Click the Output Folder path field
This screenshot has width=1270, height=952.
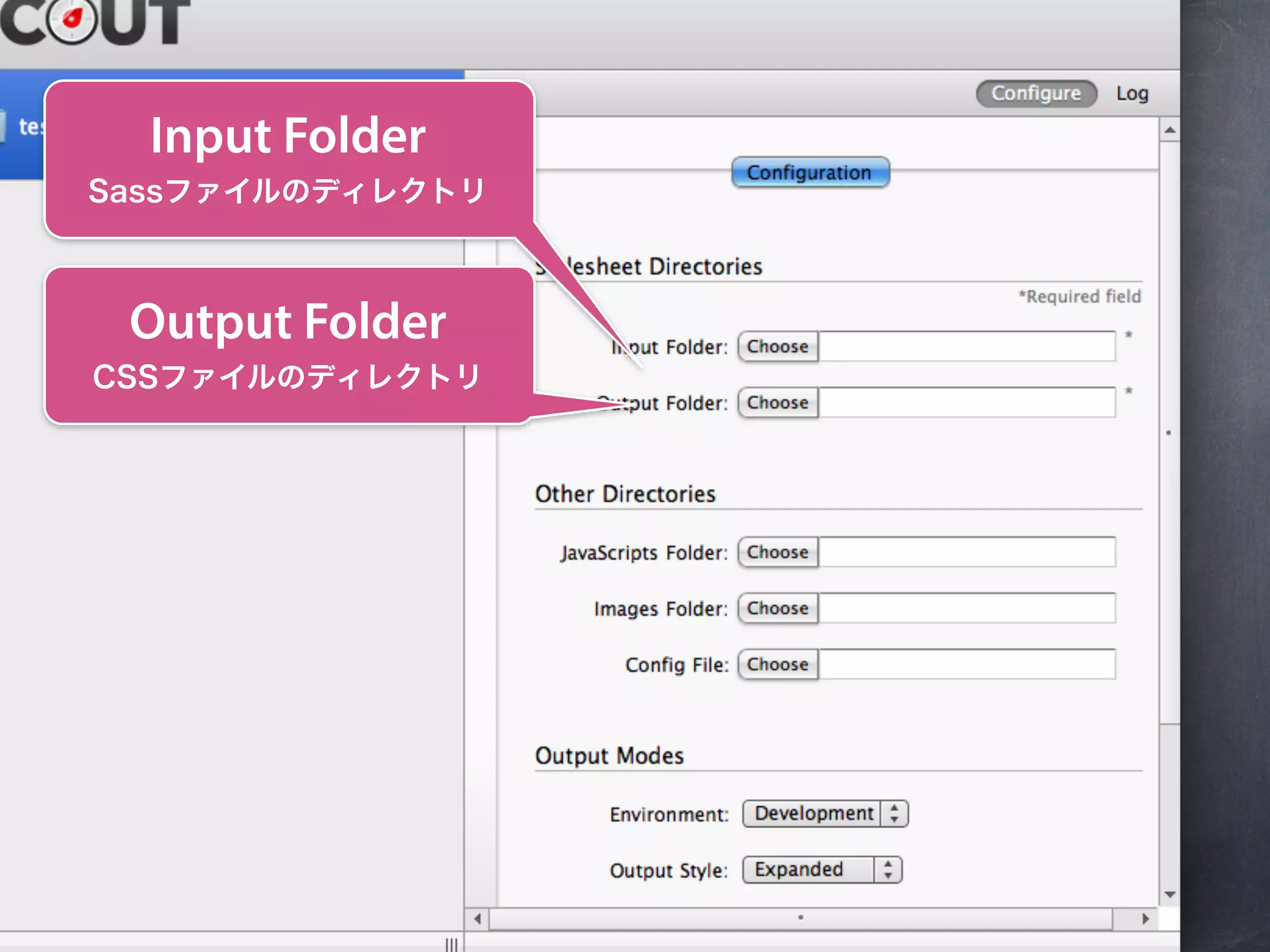[967, 402]
